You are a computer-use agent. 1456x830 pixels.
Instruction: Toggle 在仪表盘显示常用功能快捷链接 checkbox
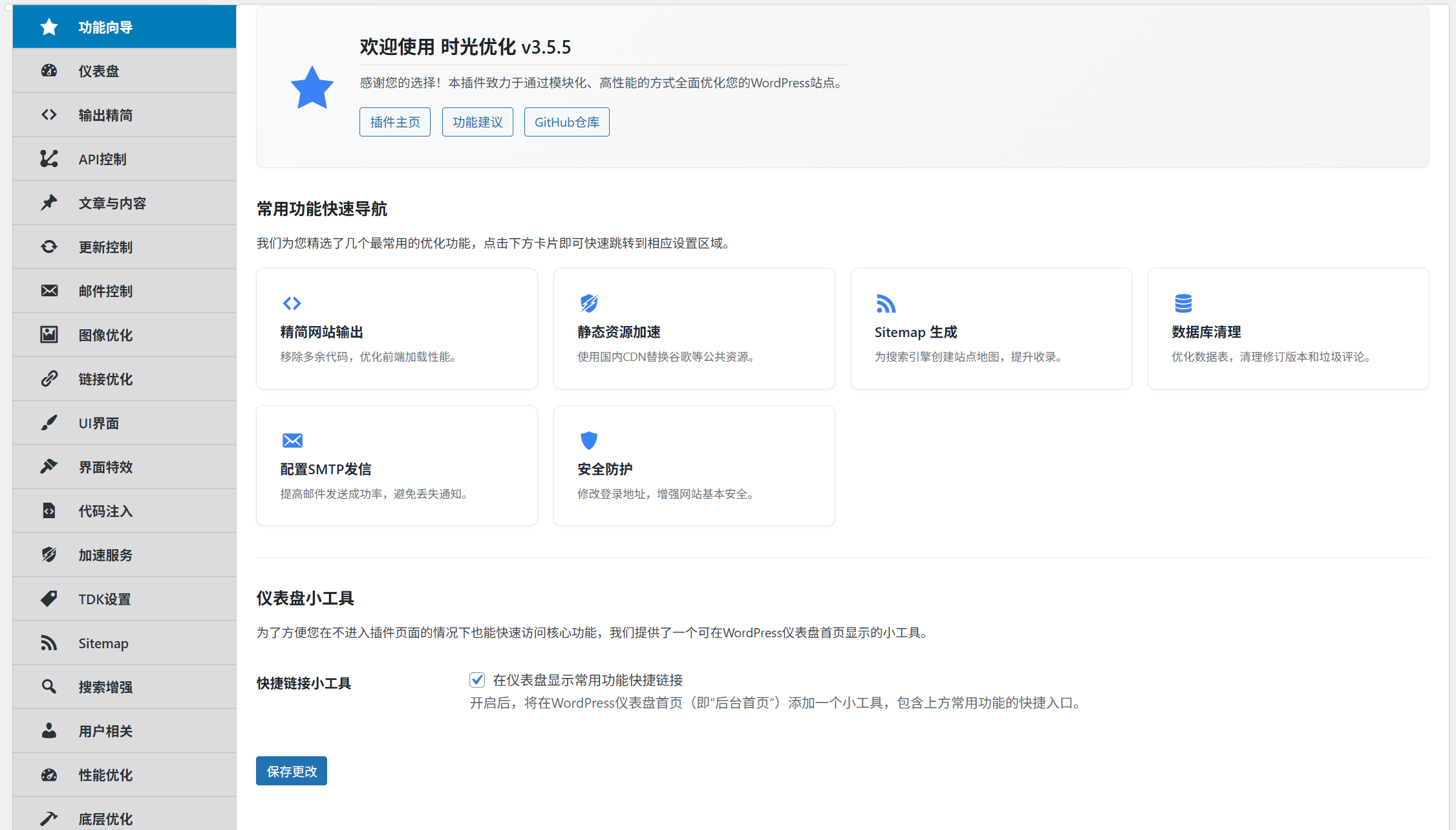tap(477, 680)
